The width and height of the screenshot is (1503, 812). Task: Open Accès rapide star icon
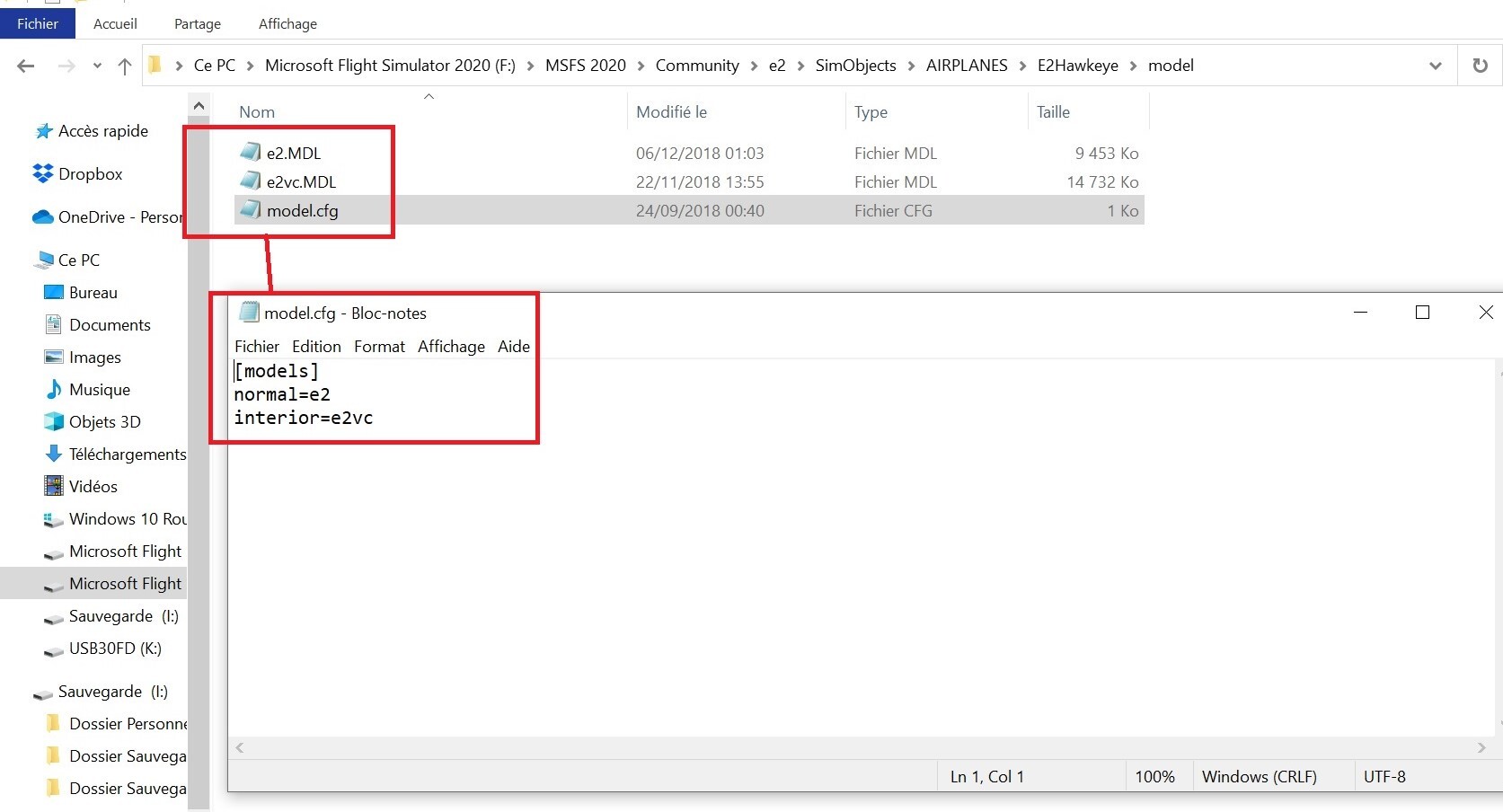click(43, 131)
